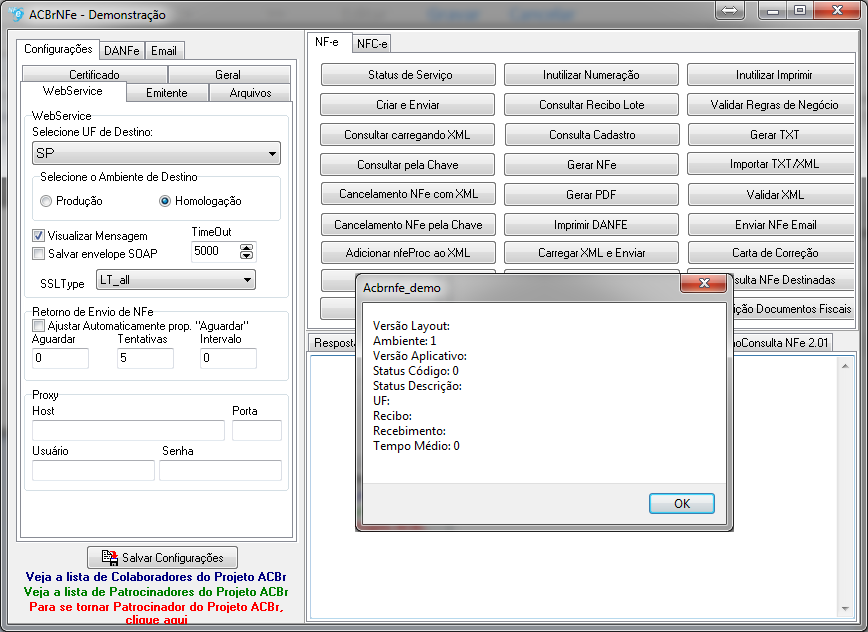Switch to the Configurações tab
Image resolution: width=868 pixels, height=632 pixels.
click(58, 49)
